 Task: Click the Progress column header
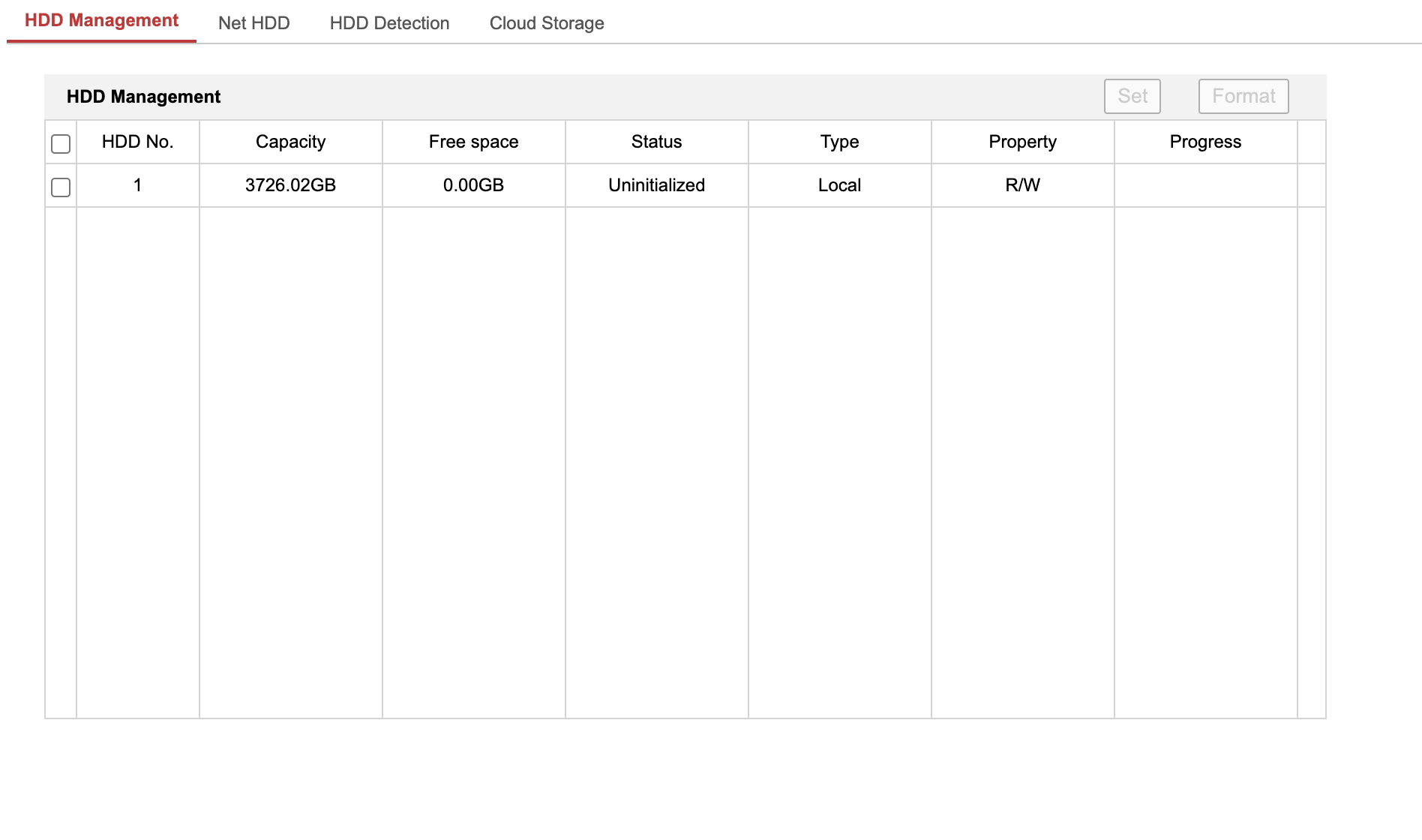1205,142
